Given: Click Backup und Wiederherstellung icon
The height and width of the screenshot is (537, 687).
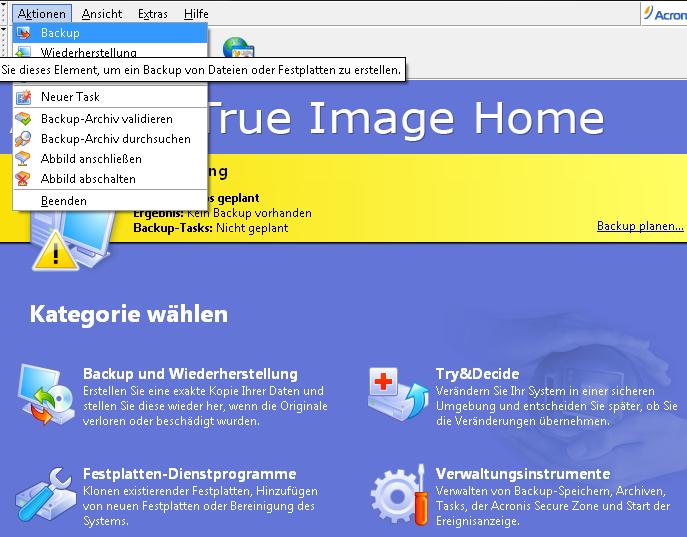Looking at the screenshot, I should point(46,394).
